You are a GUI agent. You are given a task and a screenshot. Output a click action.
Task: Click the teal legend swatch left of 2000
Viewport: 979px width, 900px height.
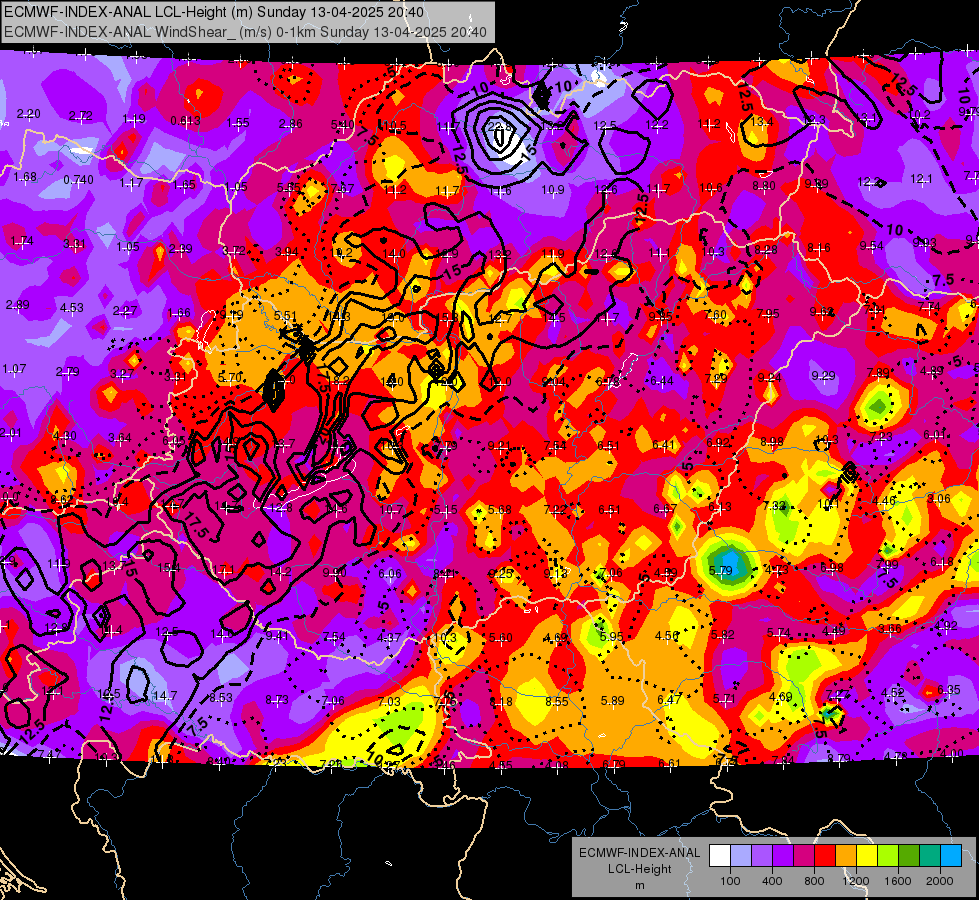930,856
